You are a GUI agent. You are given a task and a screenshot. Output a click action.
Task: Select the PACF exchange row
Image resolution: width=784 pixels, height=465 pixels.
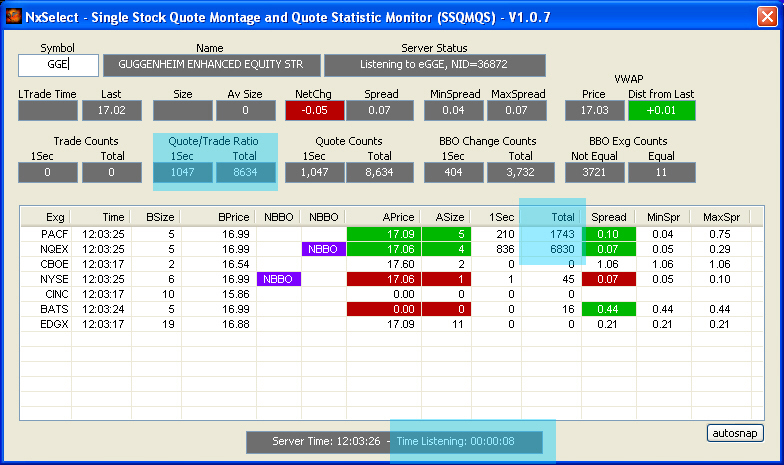click(x=392, y=234)
